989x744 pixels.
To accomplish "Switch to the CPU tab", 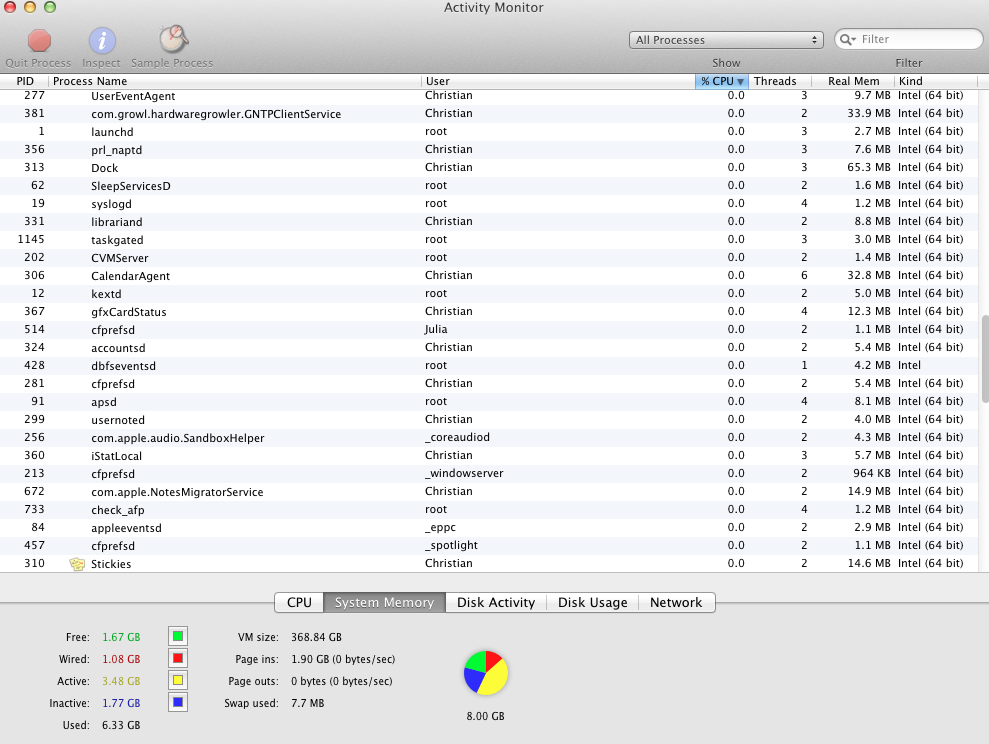I will [x=299, y=602].
